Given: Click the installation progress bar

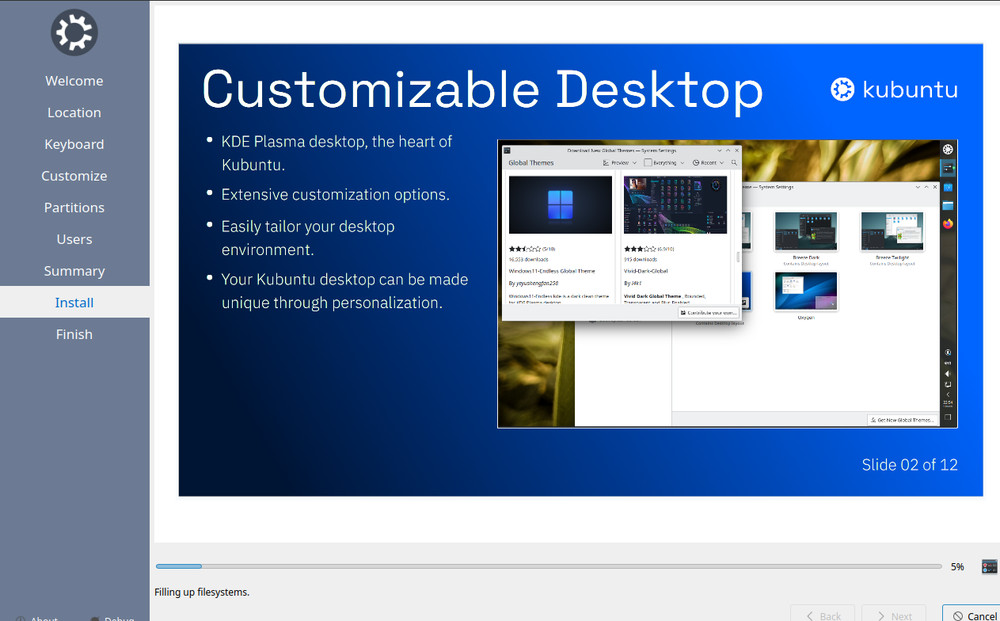Looking at the screenshot, I should [548, 566].
